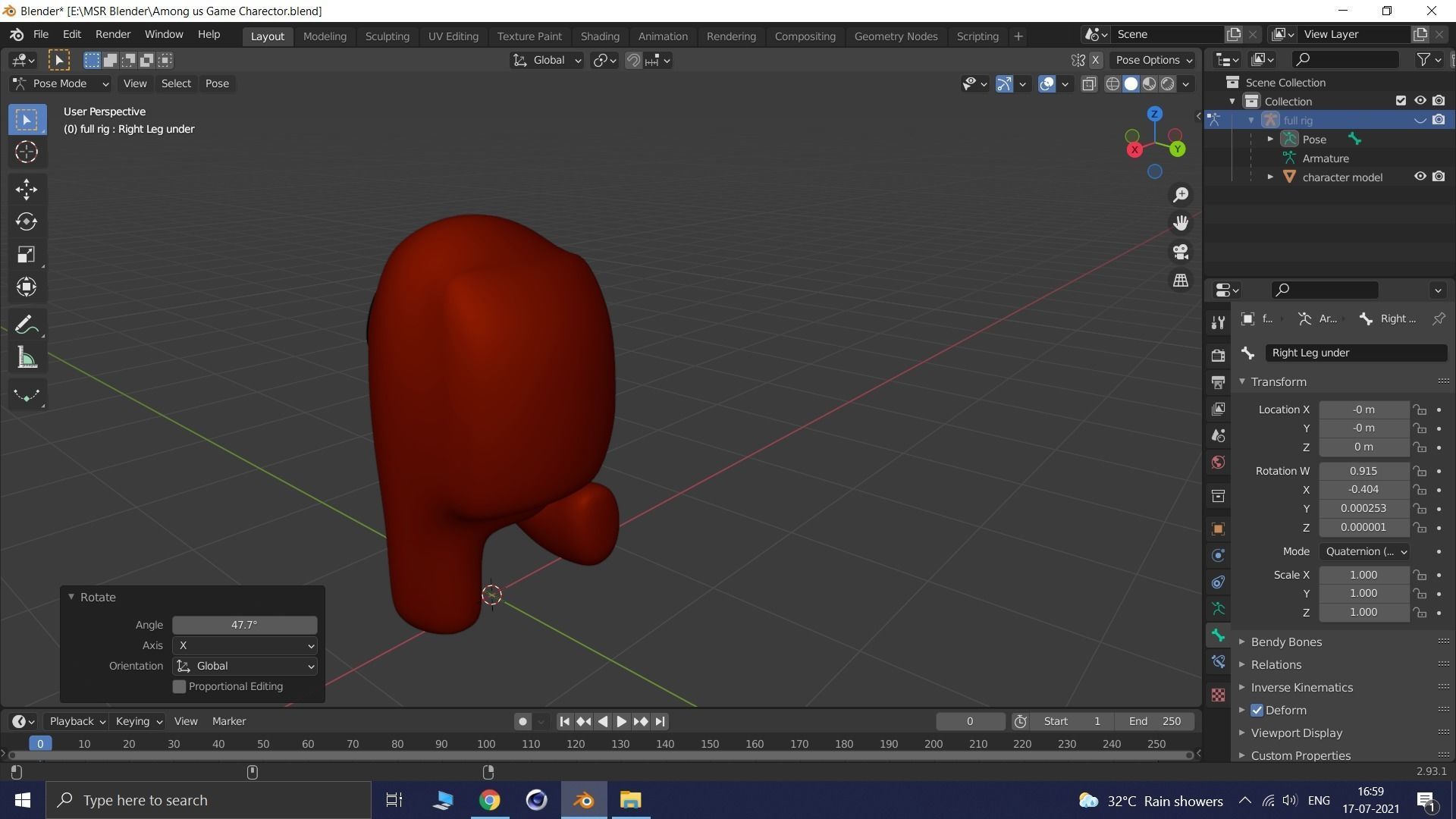Activate the Rotate tool
This screenshot has width=1456, height=819.
click(27, 221)
